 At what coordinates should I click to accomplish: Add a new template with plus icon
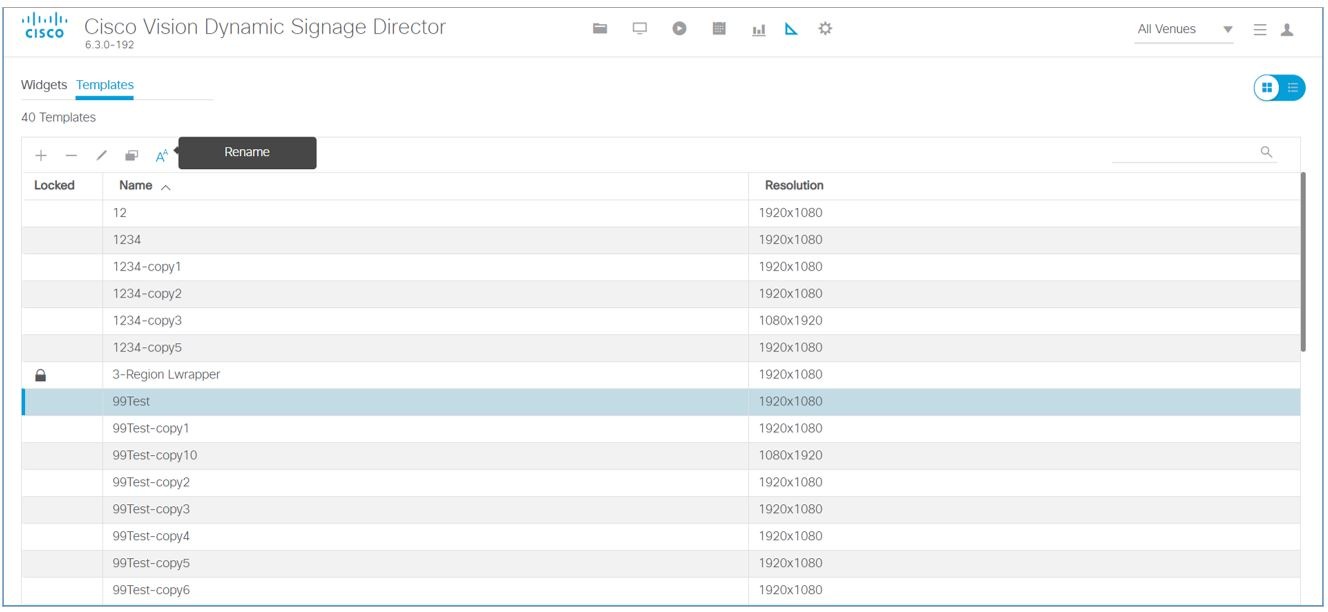pos(41,155)
